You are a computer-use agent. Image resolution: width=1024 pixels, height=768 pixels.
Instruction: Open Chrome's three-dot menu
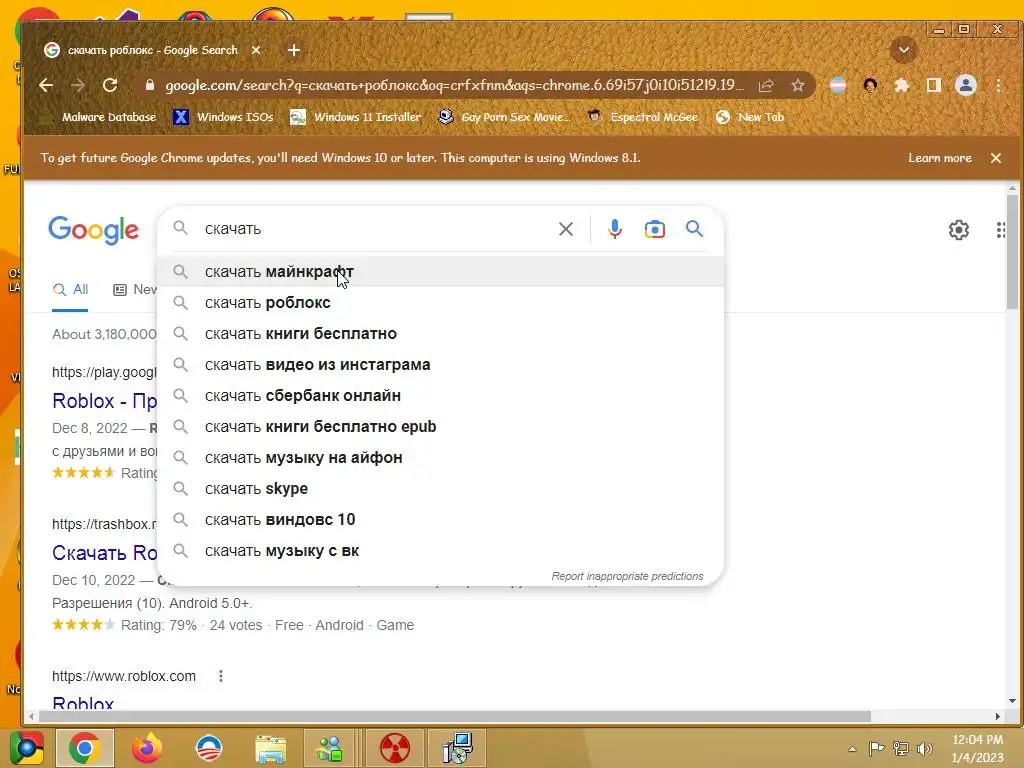(x=998, y=86)
